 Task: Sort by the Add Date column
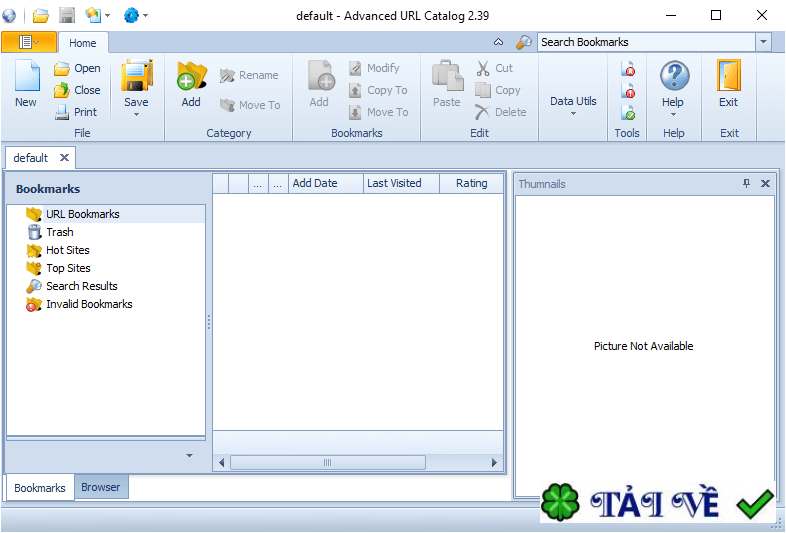click(x=326, y=184)
